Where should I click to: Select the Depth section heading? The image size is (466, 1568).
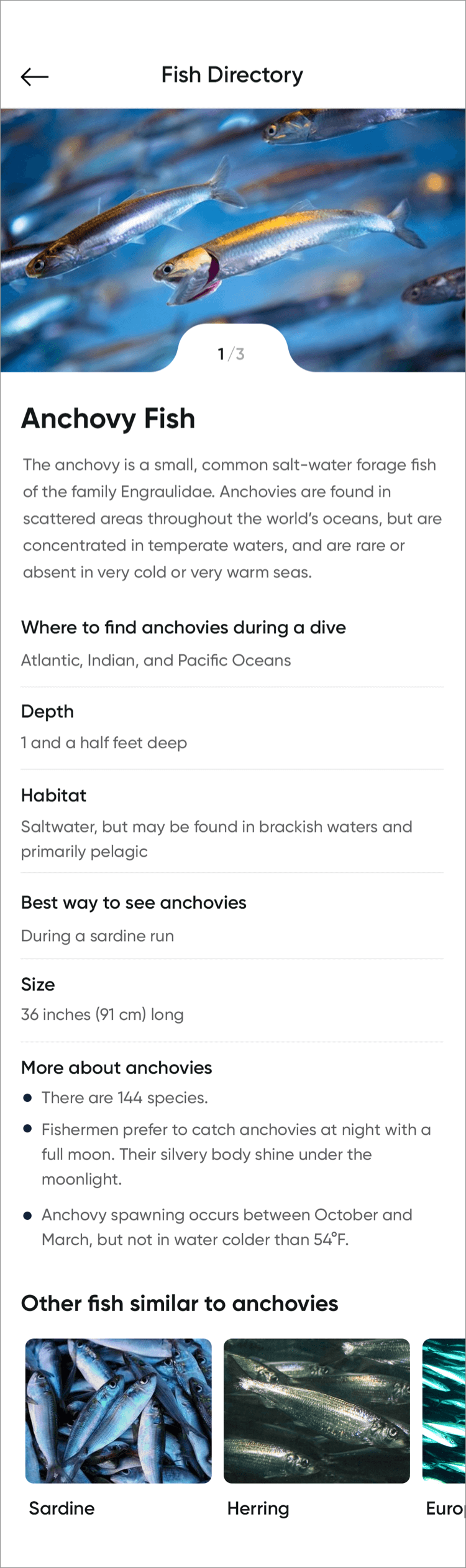[x=47, y=711]
